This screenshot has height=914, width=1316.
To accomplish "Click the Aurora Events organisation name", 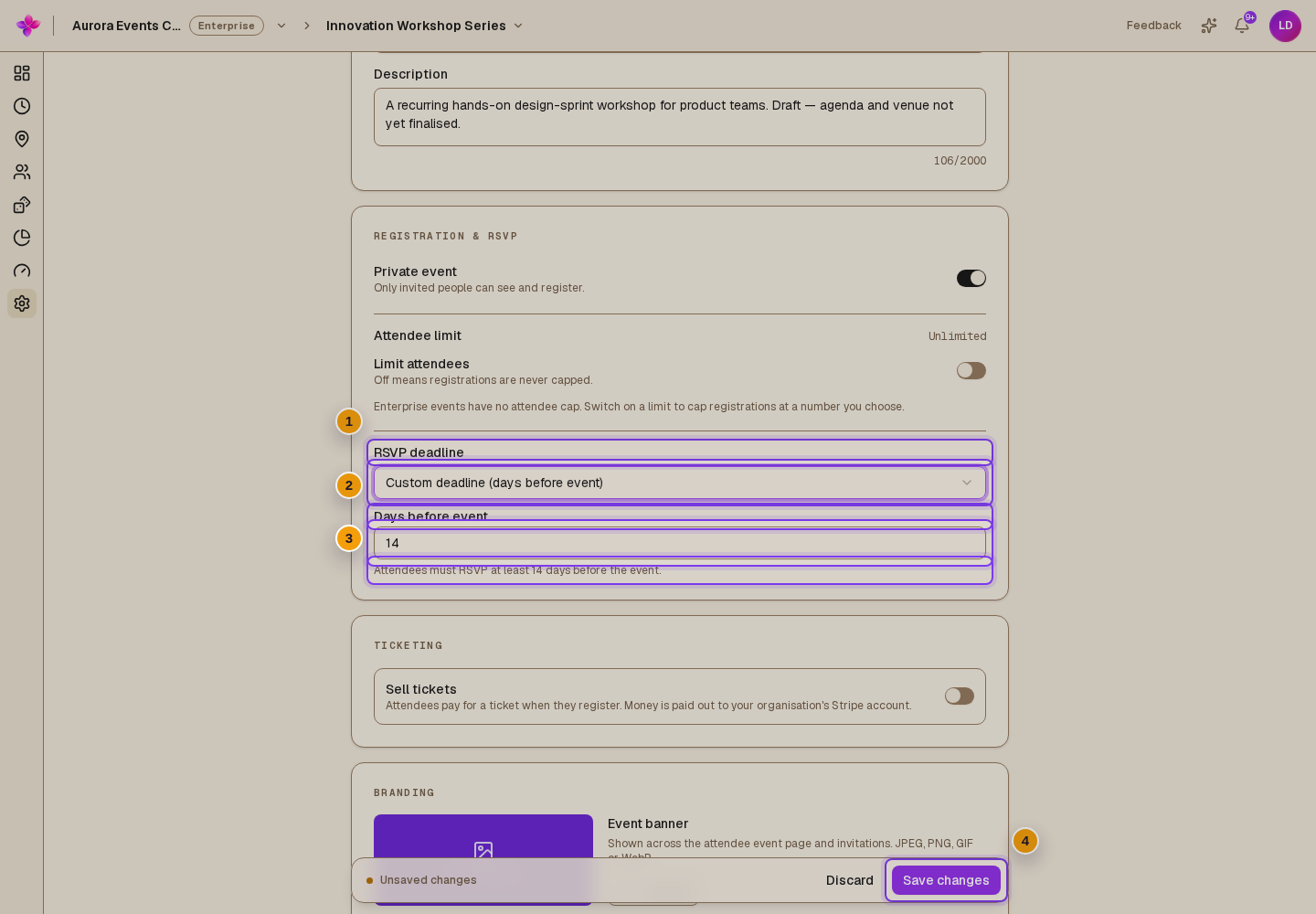I will (126, 26).
